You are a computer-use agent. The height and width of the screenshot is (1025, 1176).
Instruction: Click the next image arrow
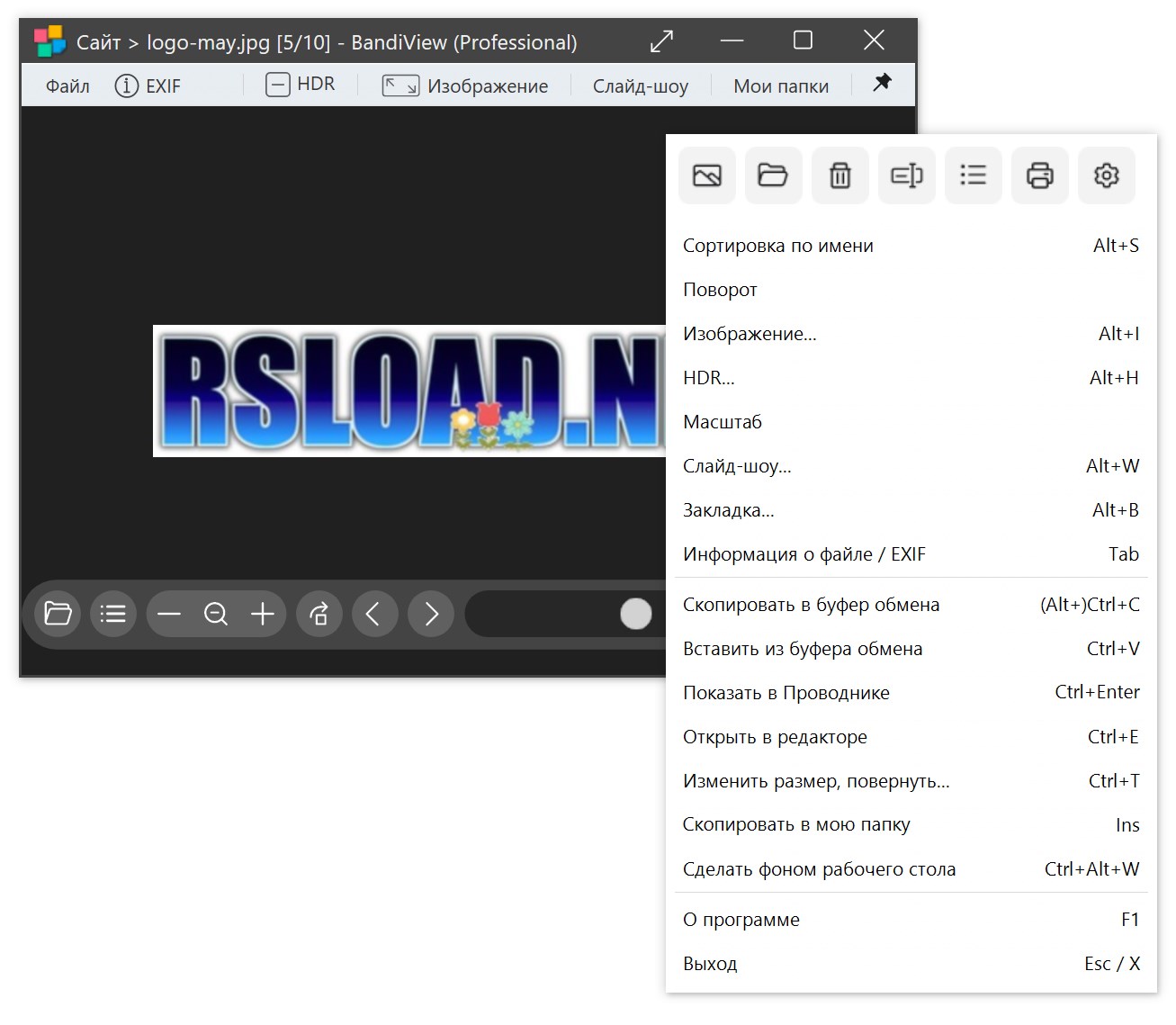[430, 614]
